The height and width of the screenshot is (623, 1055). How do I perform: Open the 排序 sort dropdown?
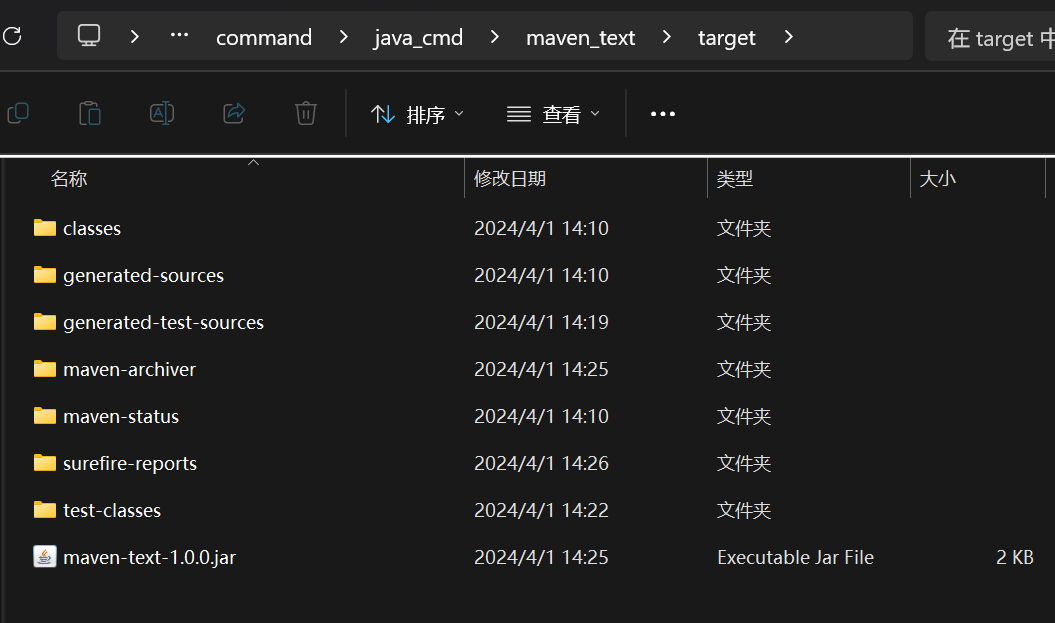coord(417,114)
